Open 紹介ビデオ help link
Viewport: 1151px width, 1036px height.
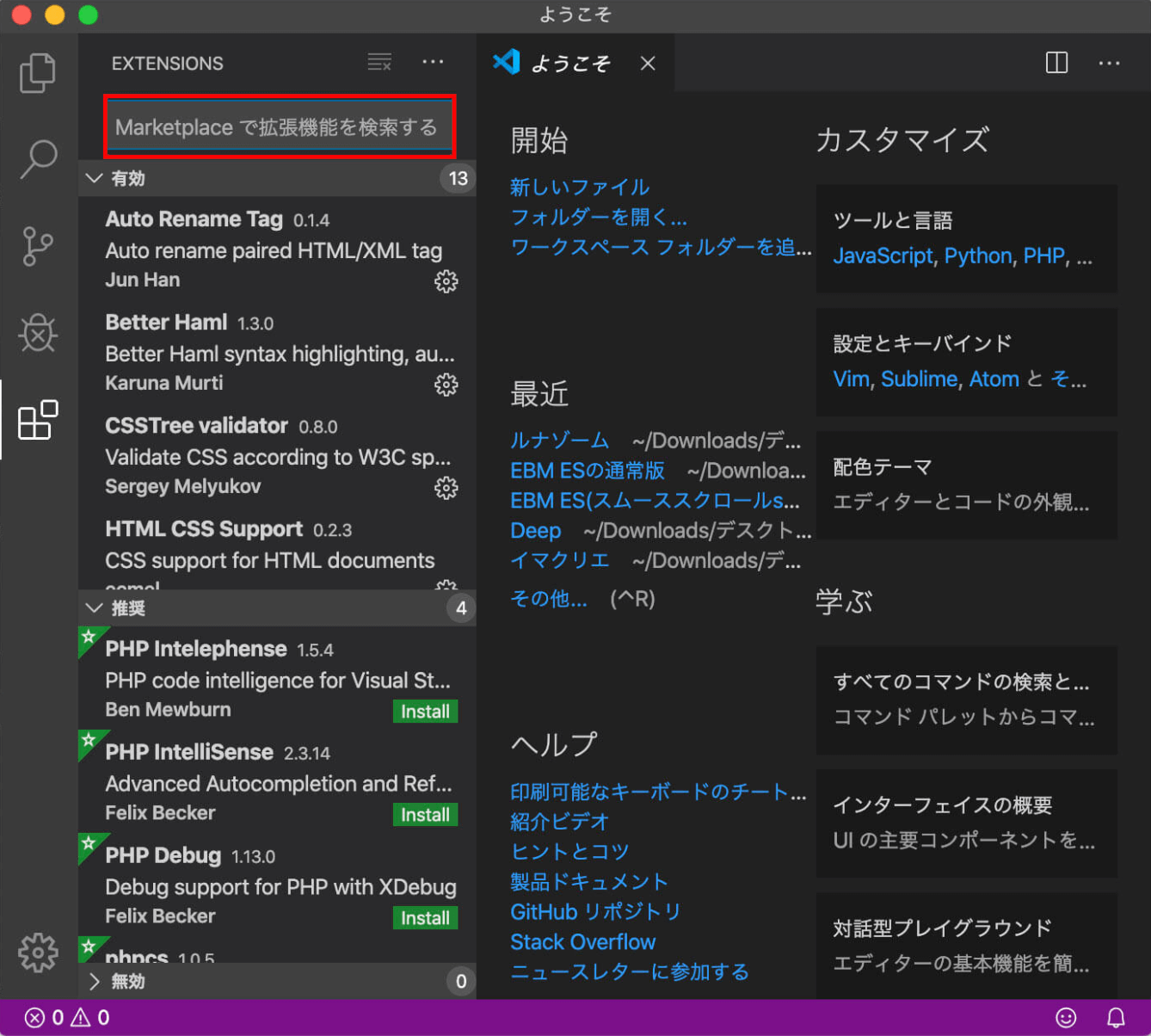pyautogui.click(x=559, y=822)
